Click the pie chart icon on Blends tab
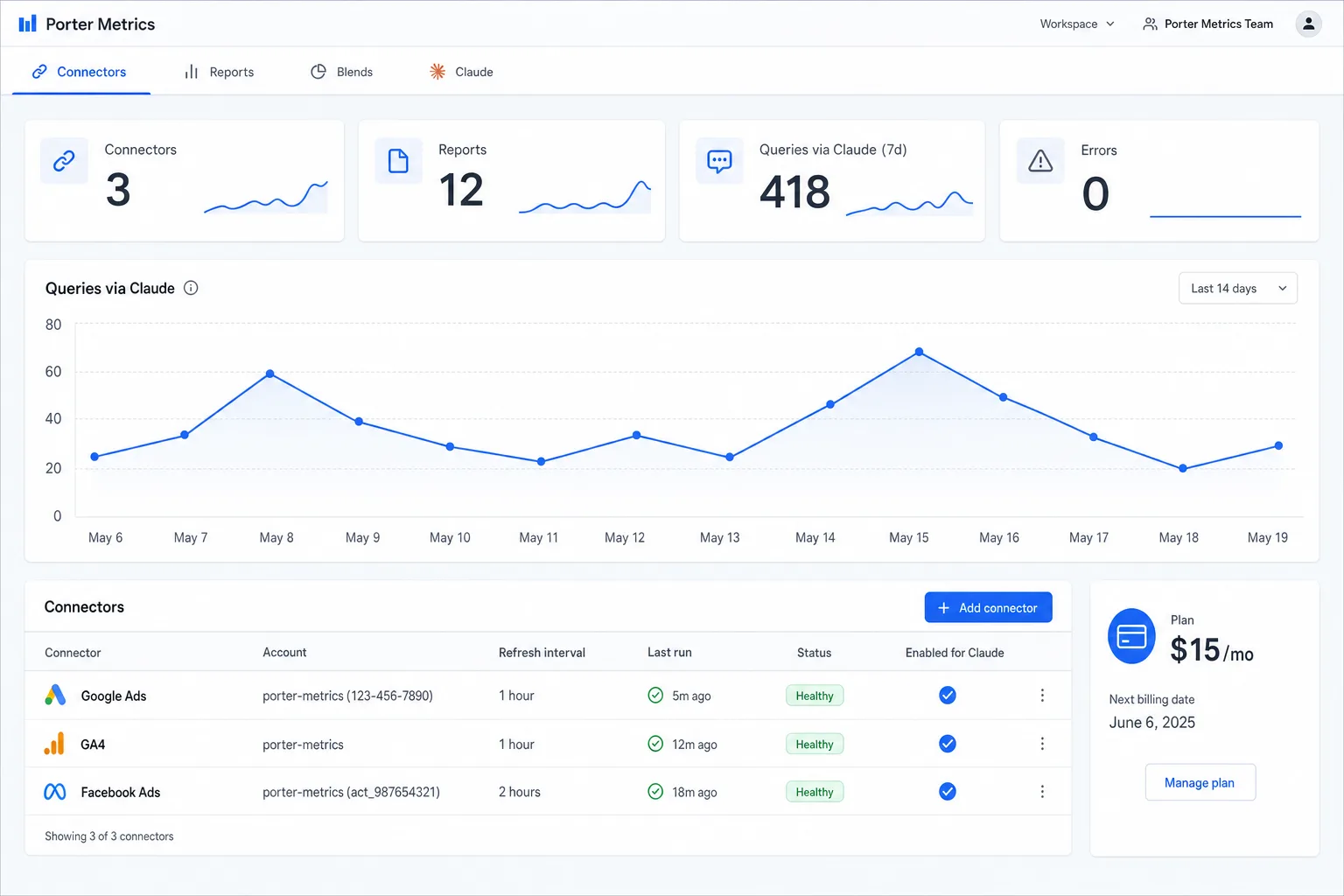Image resolution: width=1344 pixels, height=896 pixels. [x=318, y=72]
